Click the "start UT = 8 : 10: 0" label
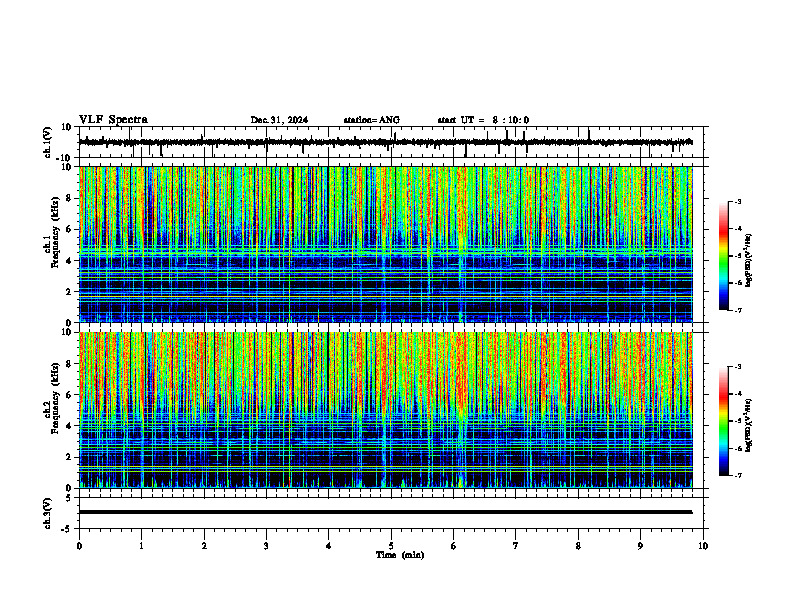The image size is (792, 612). [483, 120]
